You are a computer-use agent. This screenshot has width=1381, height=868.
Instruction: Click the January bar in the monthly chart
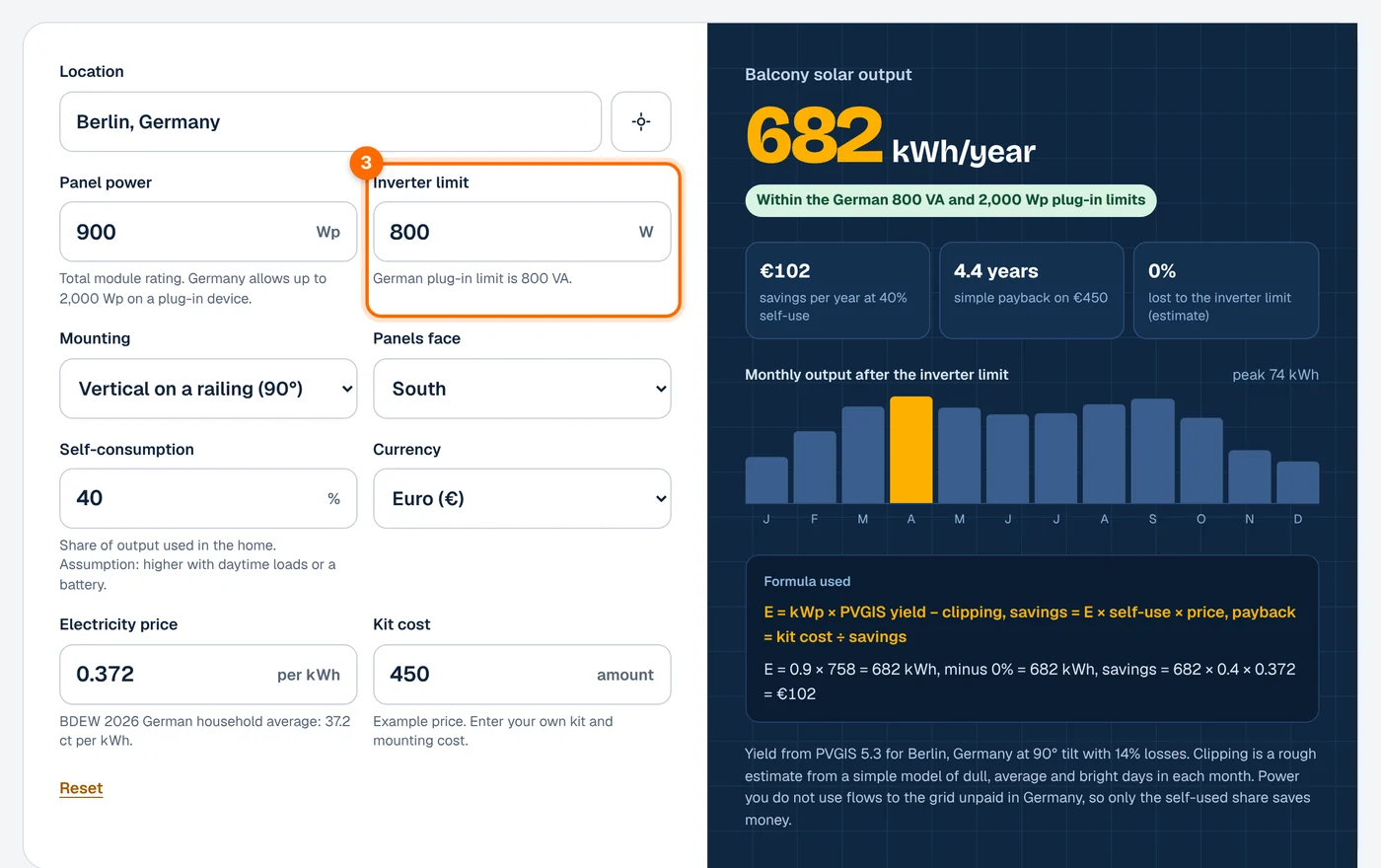pos(766,480)
